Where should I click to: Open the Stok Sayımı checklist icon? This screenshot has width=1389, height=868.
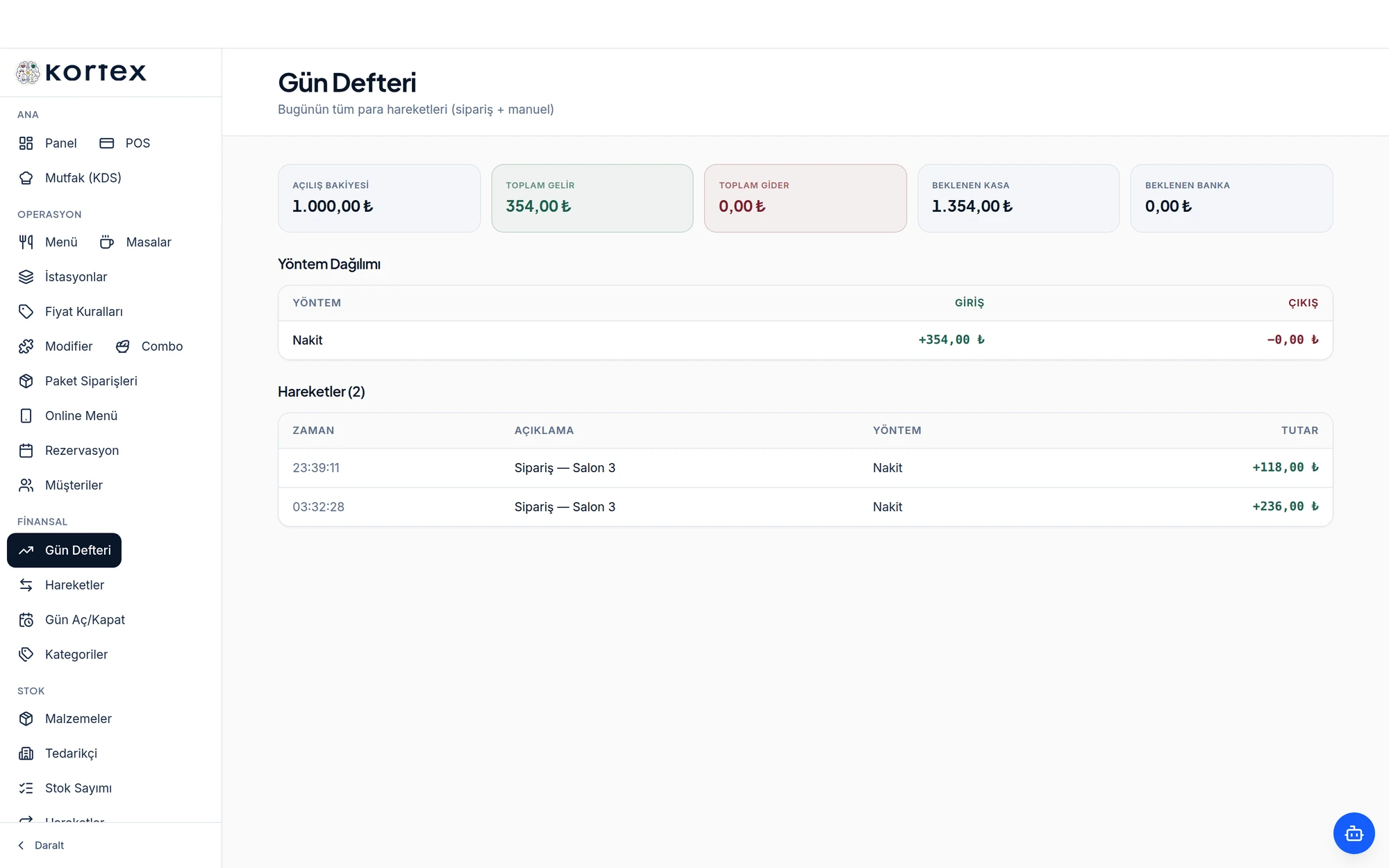pyautogui.click(x=26, y=788)
